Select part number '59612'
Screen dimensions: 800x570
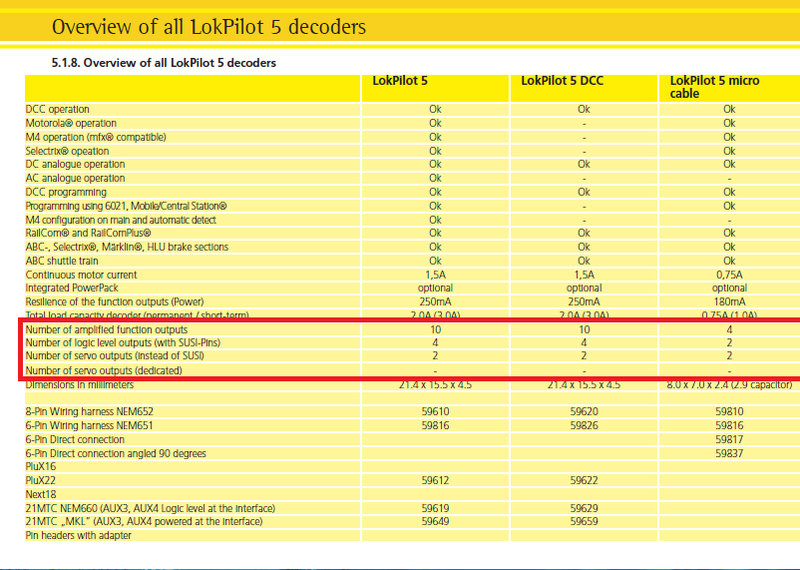point(435,480)
